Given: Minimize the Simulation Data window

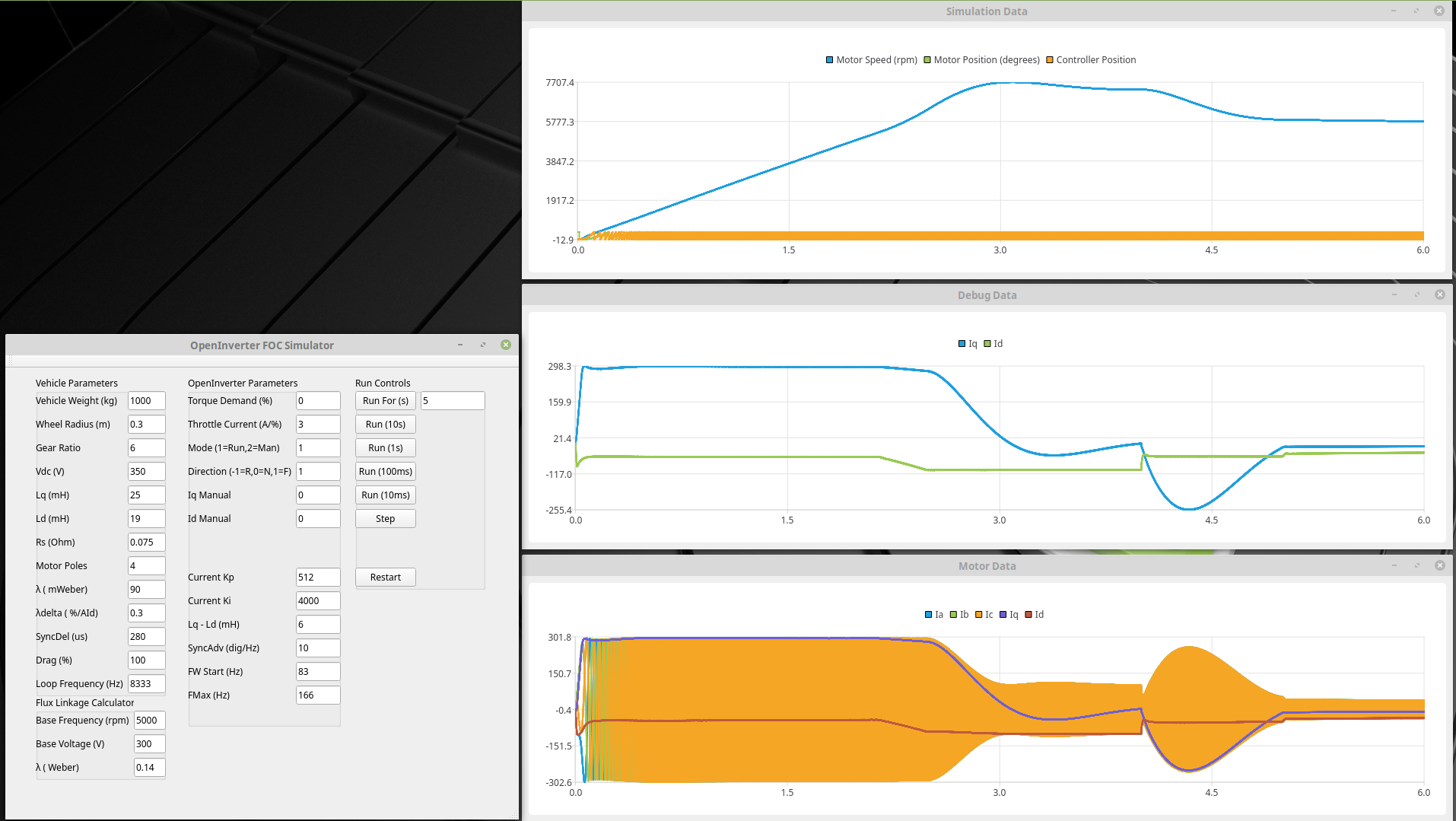Looking at the screenshot, I should tap(1394, 11).
